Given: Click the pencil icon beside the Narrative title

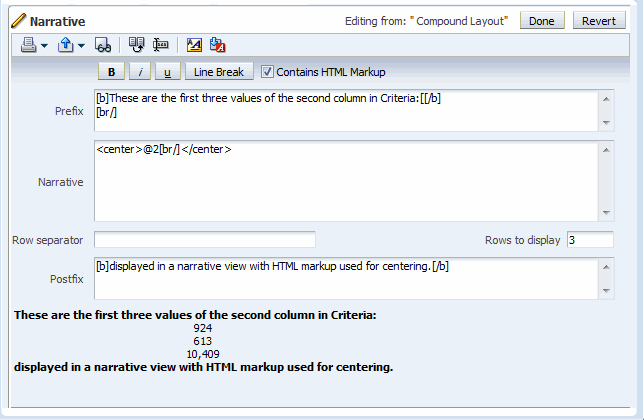Looking at the screenshot, I should click(18, 21).
